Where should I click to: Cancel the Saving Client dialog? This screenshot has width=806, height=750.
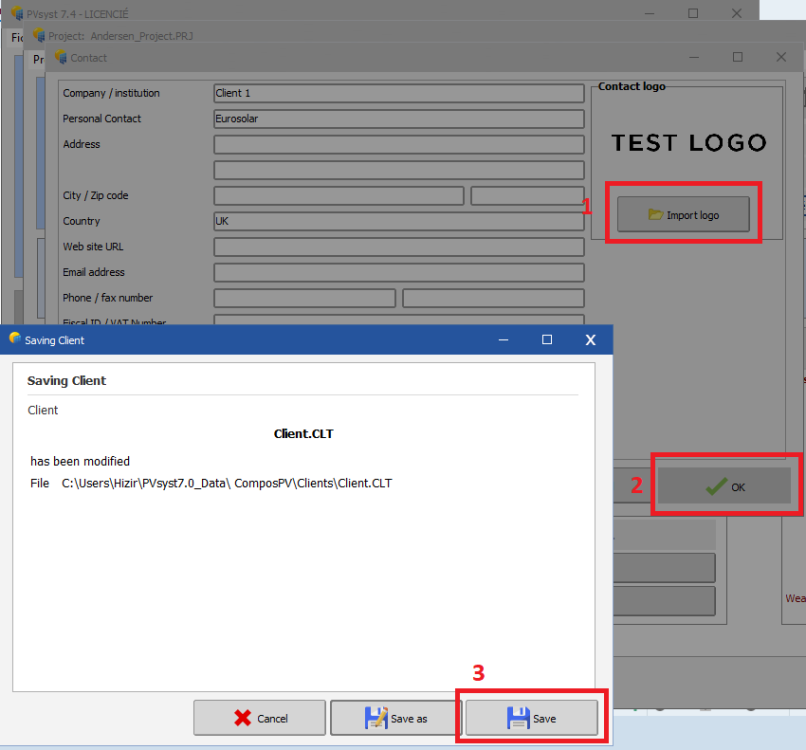(x=259, y=718)
